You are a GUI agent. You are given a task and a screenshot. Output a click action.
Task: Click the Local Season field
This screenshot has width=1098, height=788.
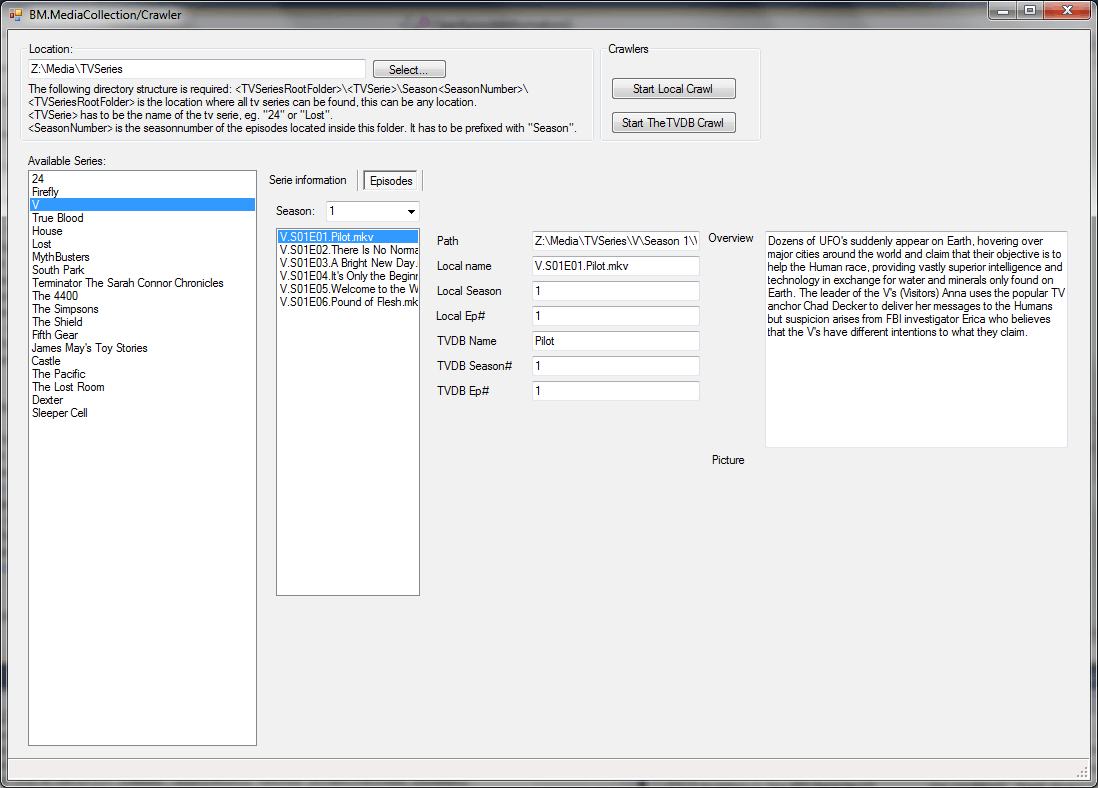[616, 291]
